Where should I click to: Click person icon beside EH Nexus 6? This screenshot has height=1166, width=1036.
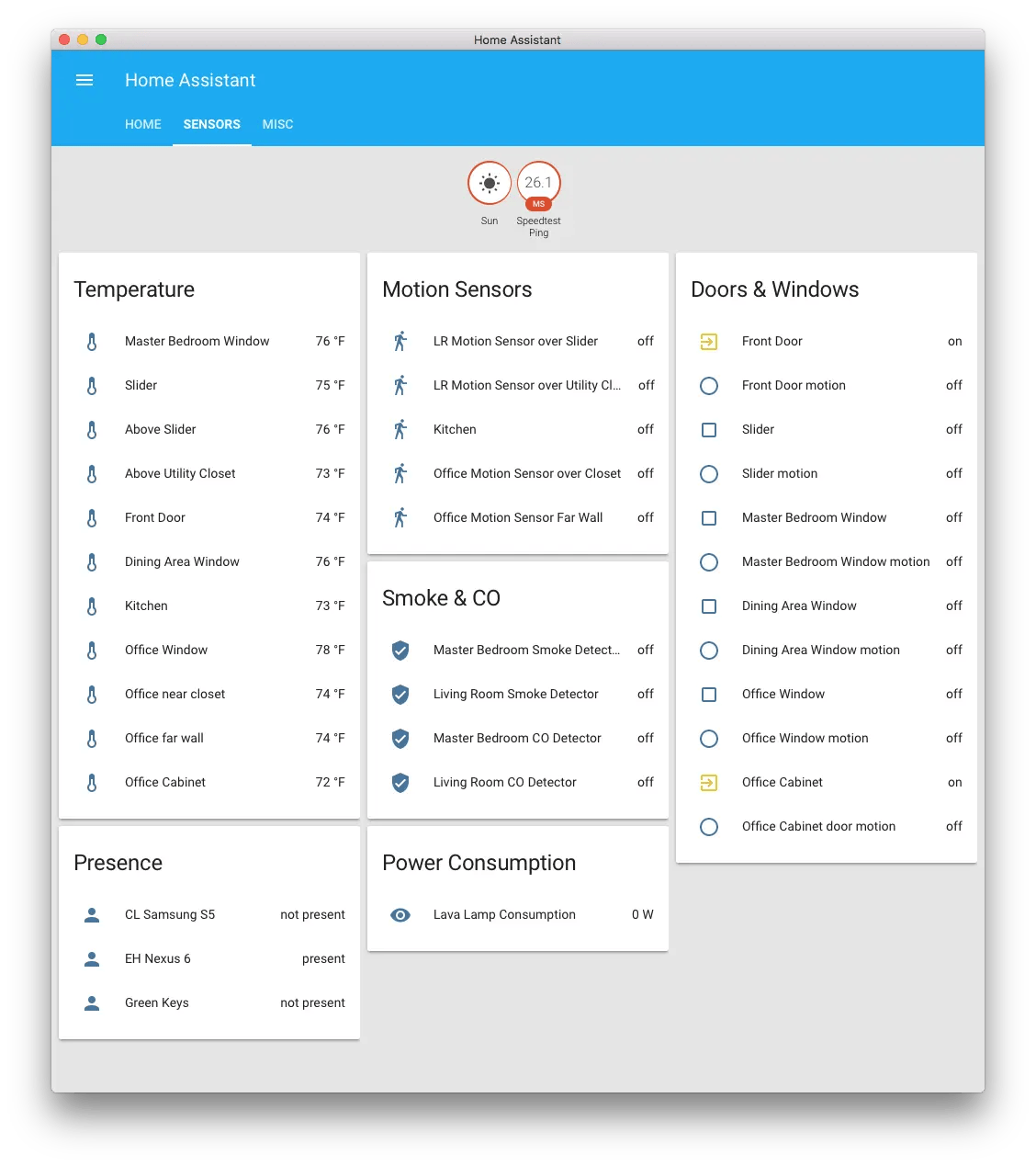[92, 958]
